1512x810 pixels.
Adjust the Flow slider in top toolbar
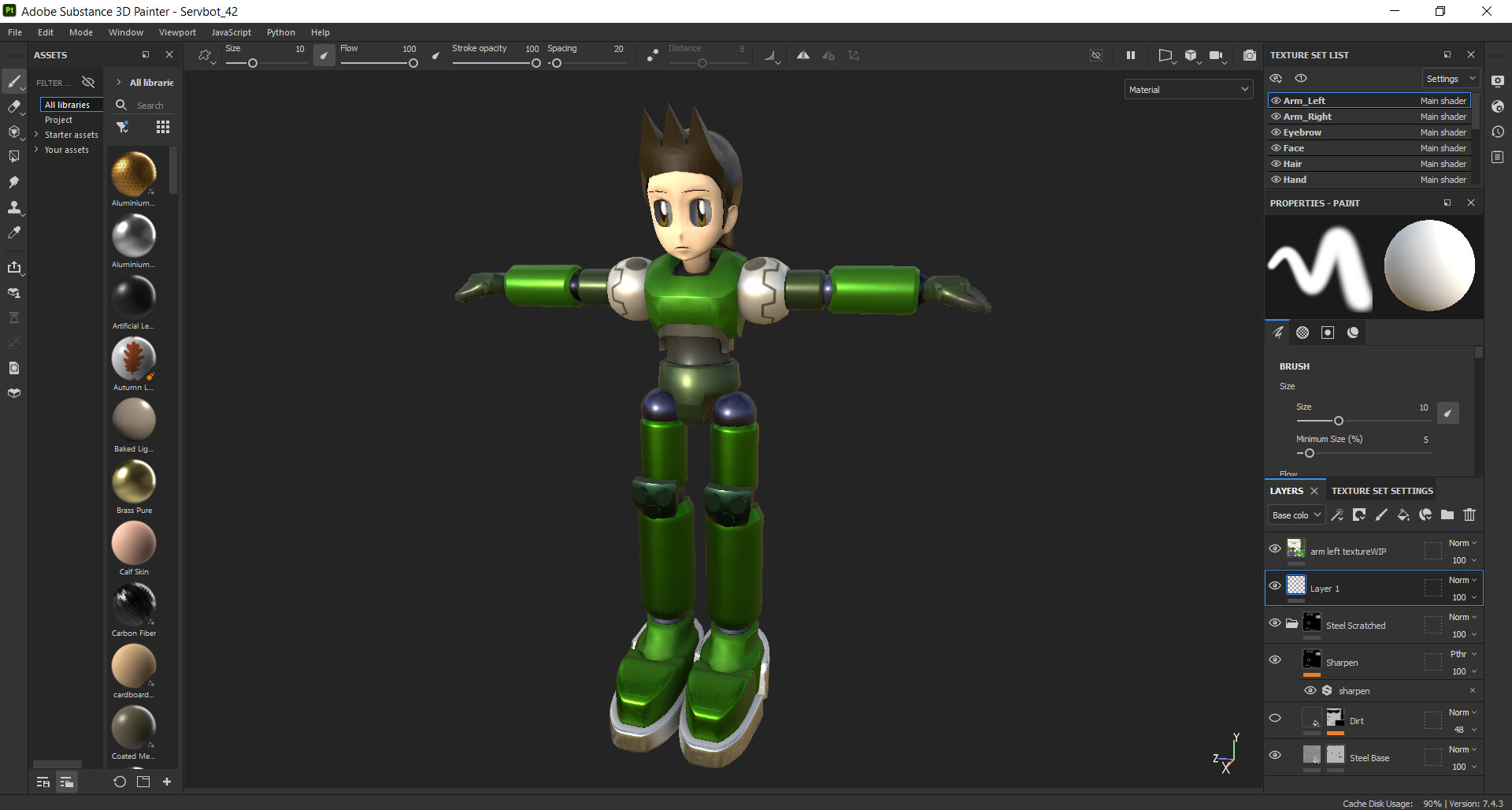(x=413, y=63)
